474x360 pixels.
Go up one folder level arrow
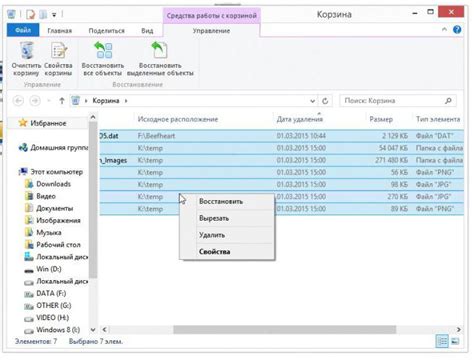(62, 101)
